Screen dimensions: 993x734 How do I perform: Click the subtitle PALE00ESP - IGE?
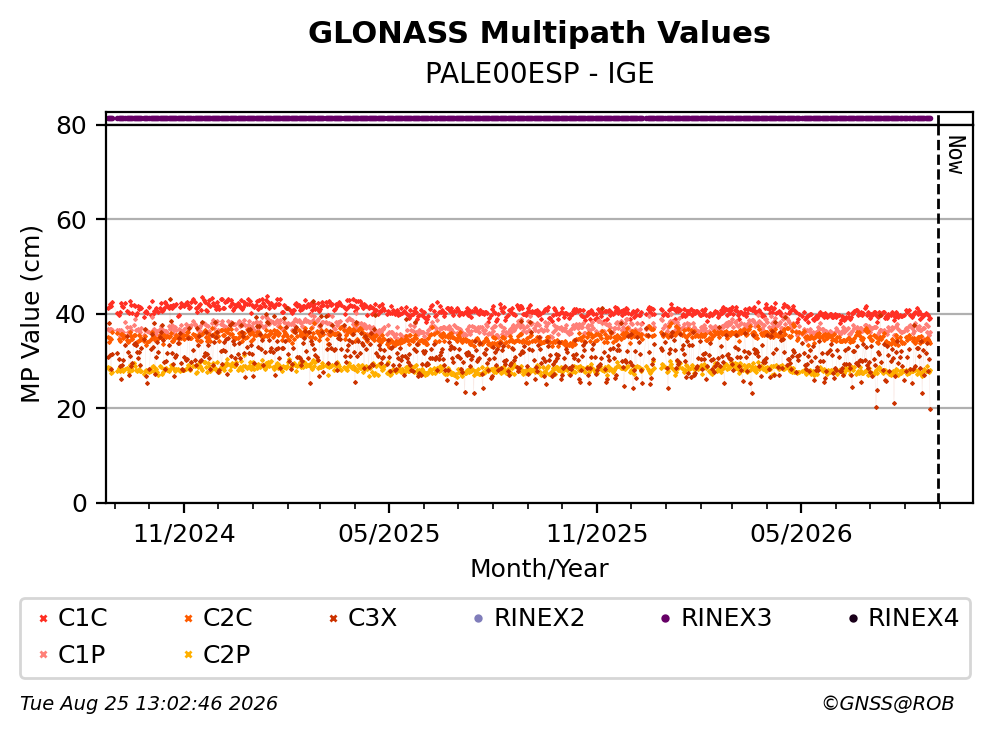click(539, 73)
